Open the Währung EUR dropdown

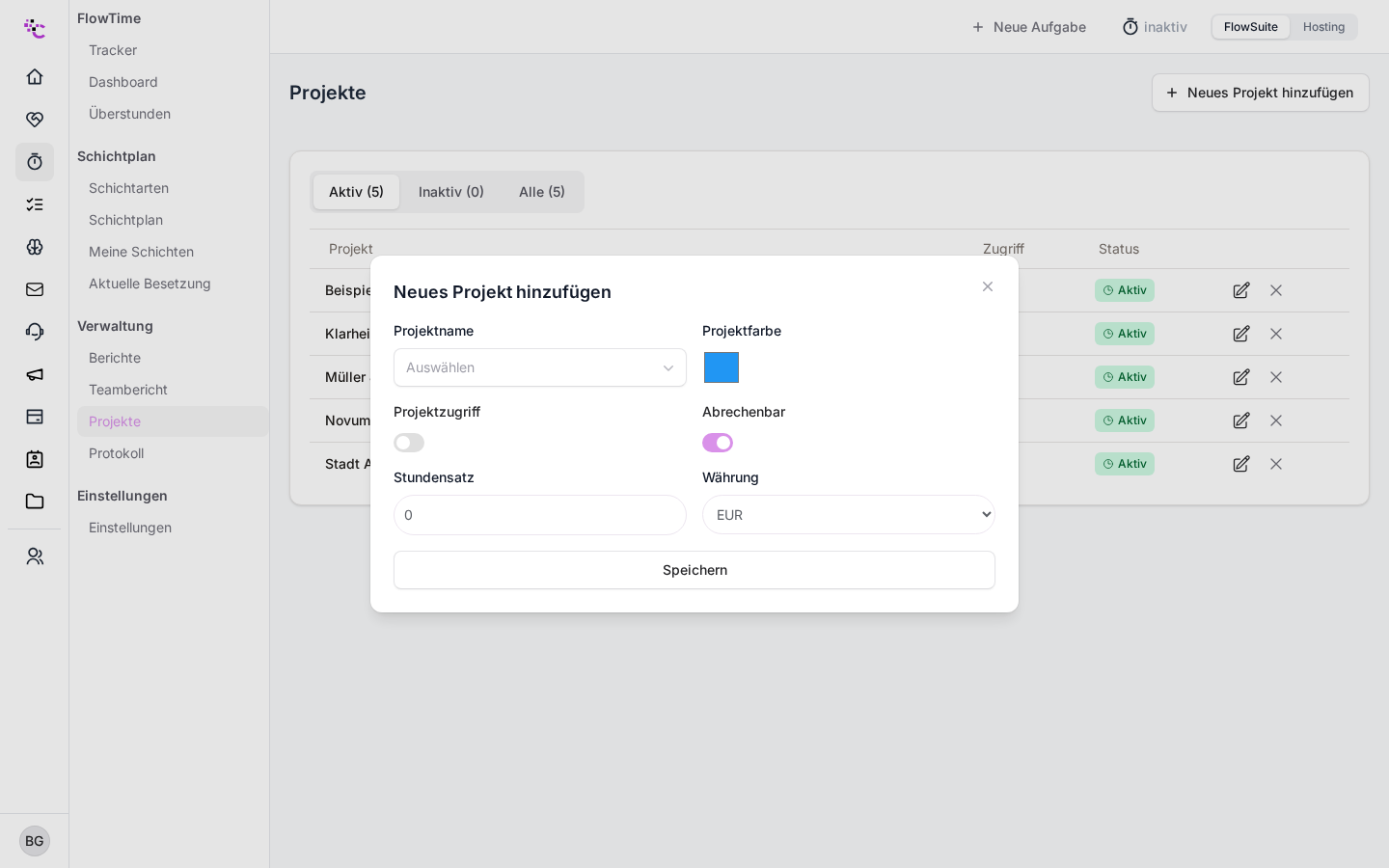849,515
